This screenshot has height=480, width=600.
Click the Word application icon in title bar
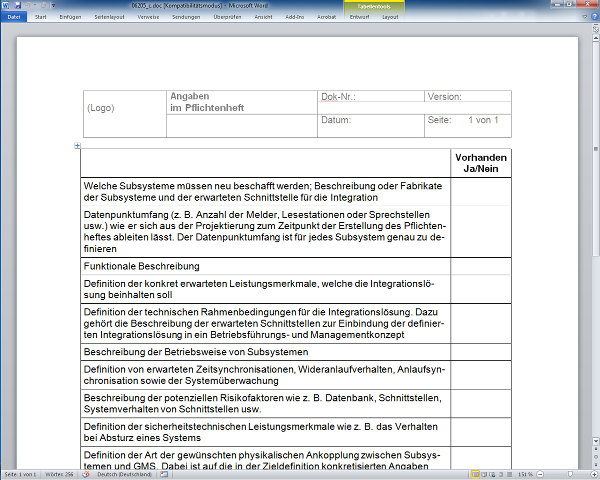tap(6, 6)
